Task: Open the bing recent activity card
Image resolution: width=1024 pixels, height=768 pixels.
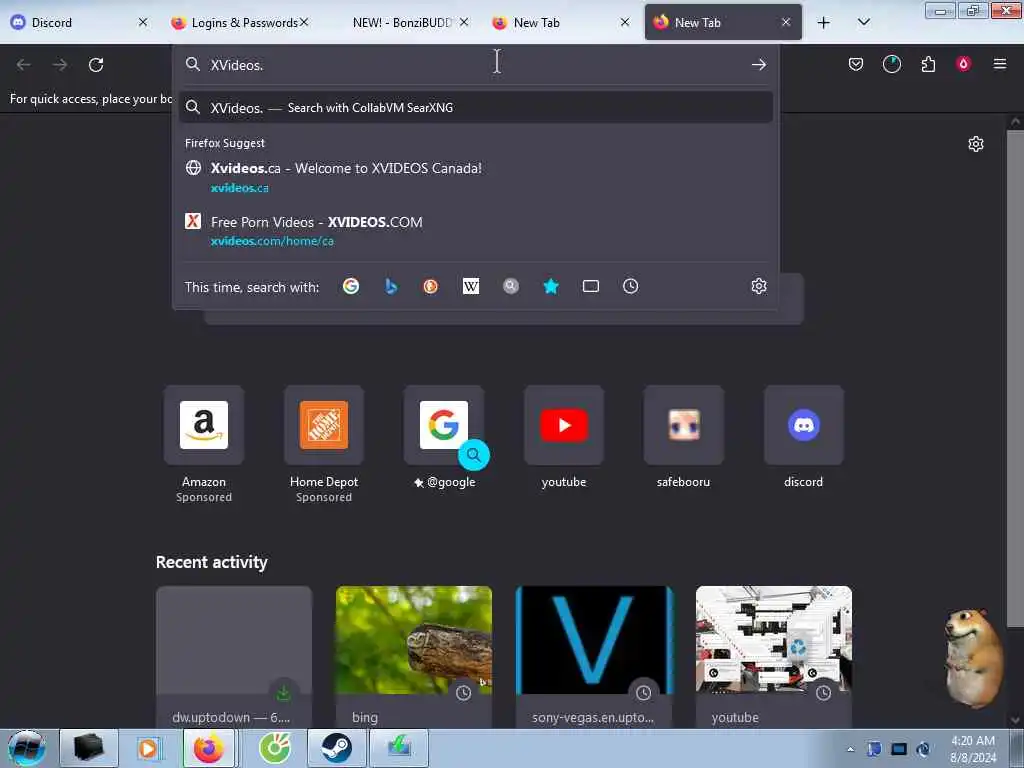Action: click(x=414, y=656)
